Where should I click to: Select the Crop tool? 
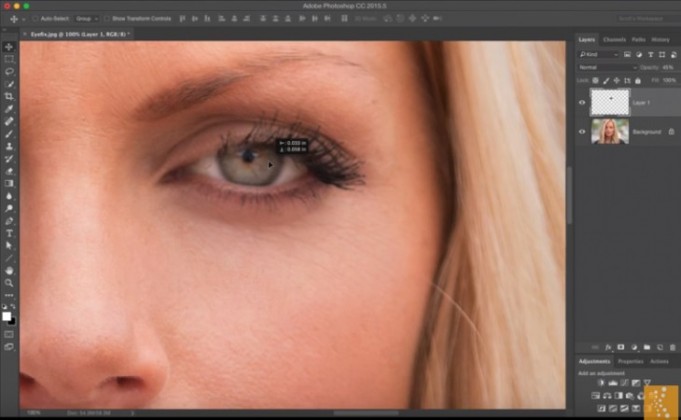pyautogui.click(x=9, y=96)
